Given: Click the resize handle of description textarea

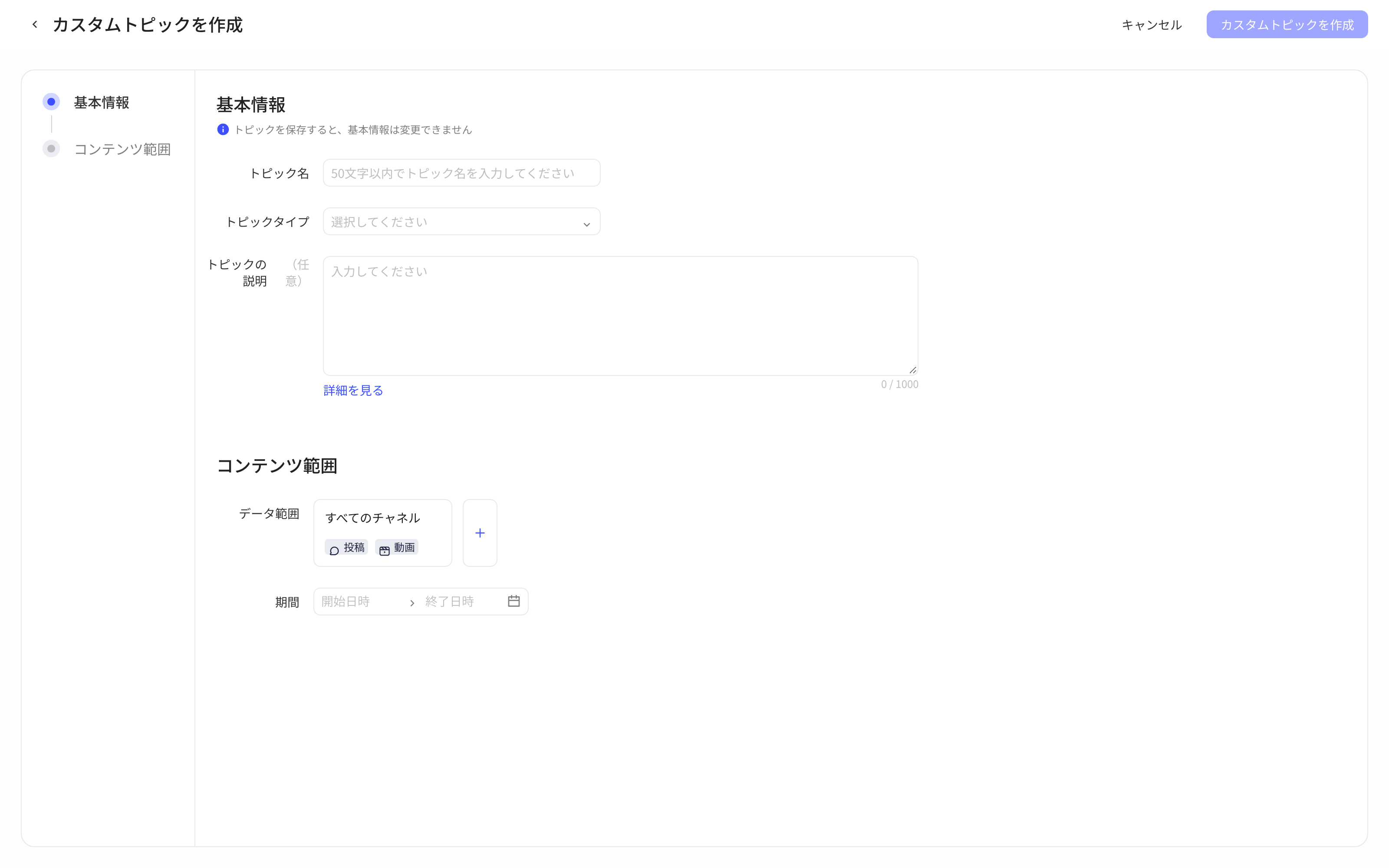Looking at the screenshot, I should tap(912, 370).
